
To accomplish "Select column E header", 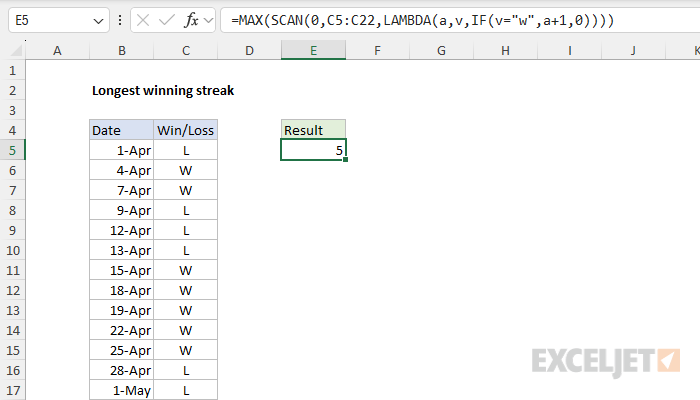I will coord(313,50).
